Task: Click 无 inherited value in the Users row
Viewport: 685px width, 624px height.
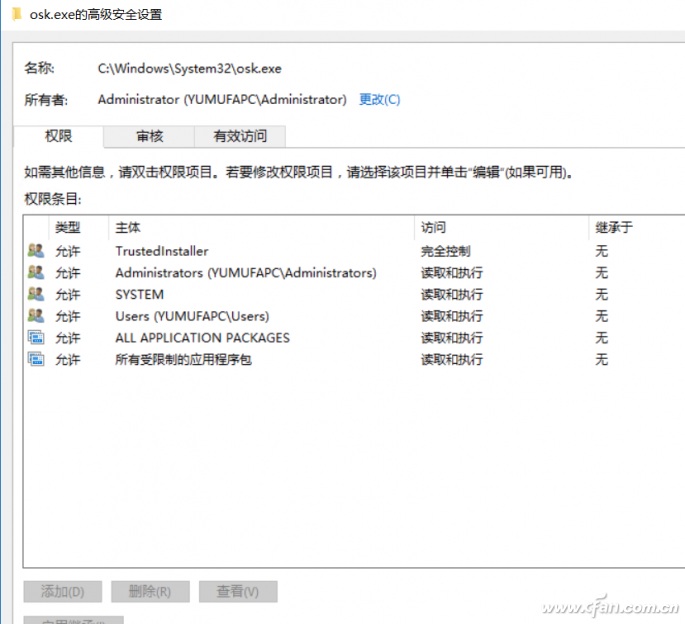Action: [602, 316]
